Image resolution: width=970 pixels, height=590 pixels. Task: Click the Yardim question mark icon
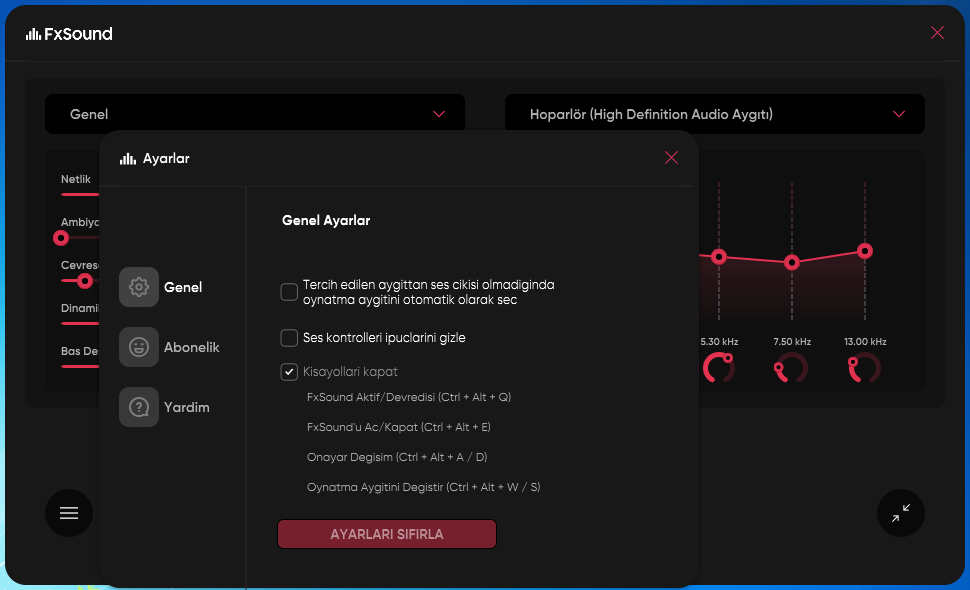pos(139,407)
